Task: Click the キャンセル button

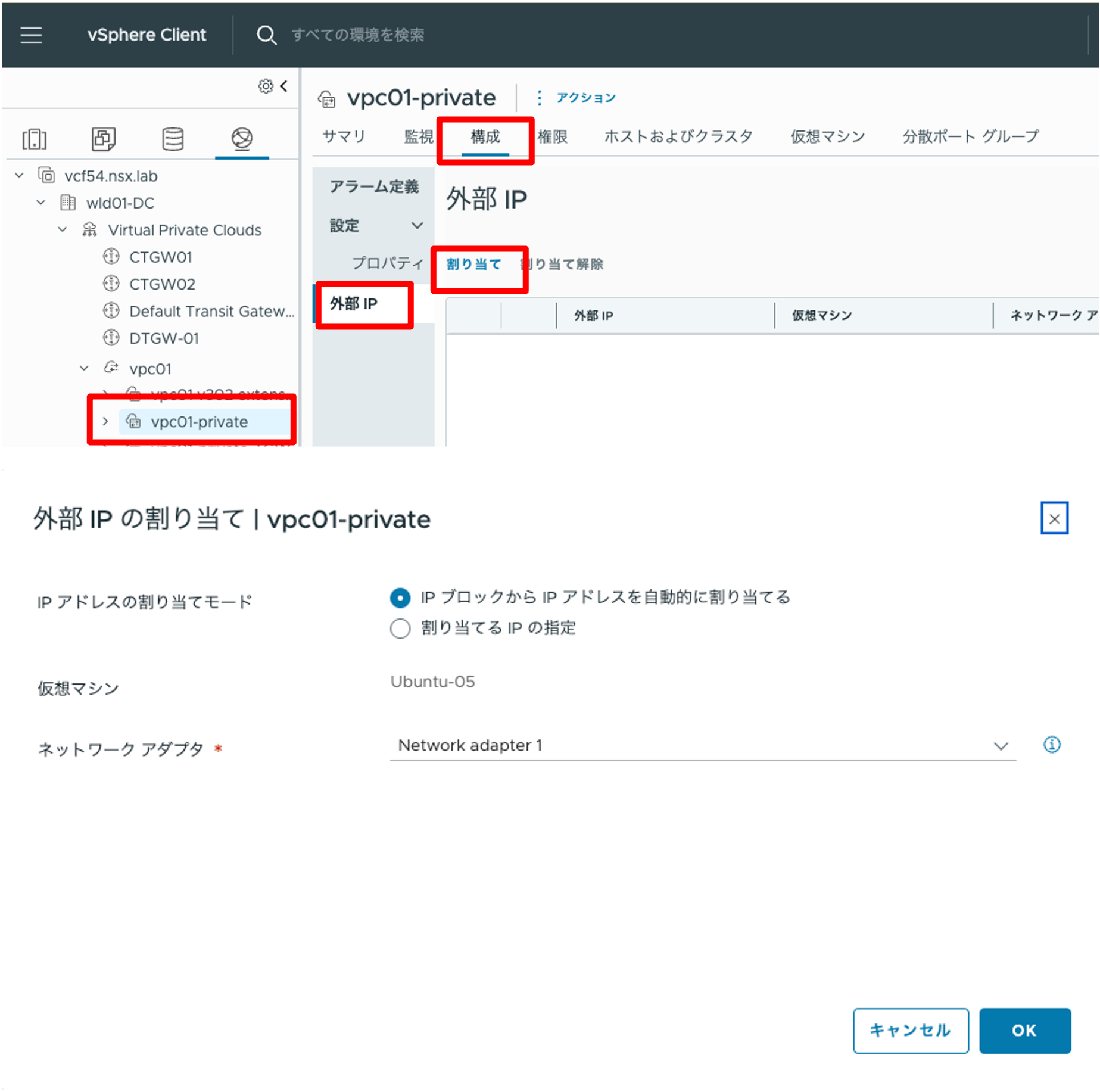Action: 911,1031
